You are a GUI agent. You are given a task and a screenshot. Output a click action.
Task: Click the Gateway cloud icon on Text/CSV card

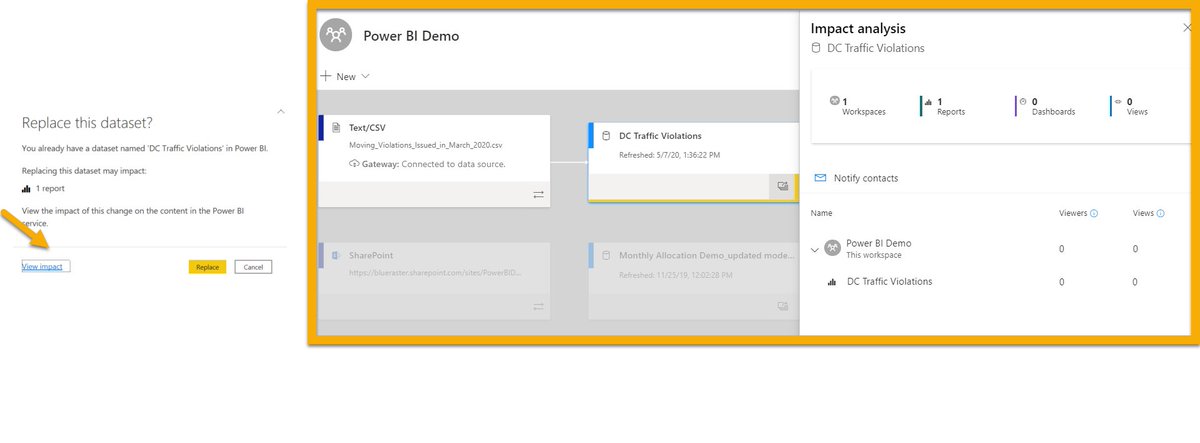354,163
